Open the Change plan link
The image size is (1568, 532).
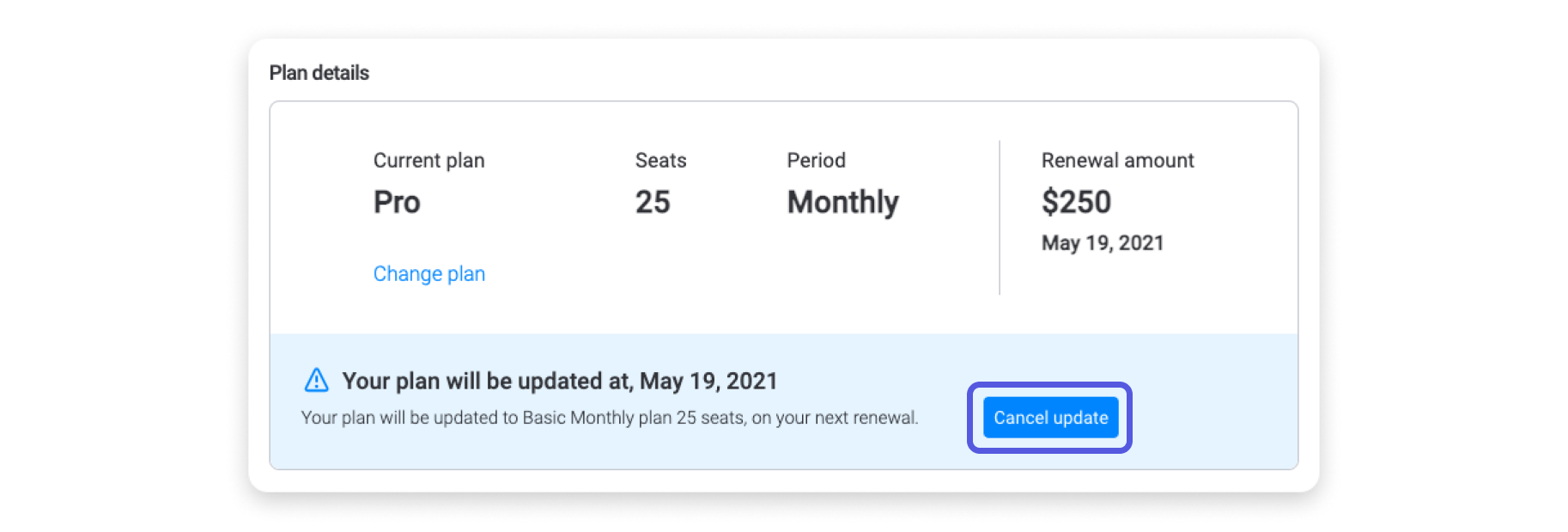[429, 274]
